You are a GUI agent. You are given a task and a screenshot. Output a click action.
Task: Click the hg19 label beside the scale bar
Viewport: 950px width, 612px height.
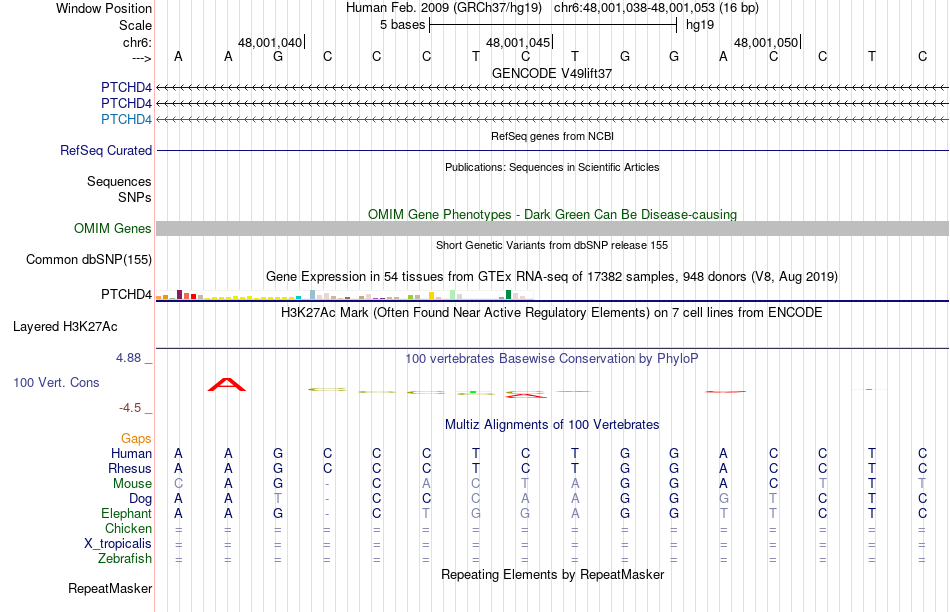(700, 25)
